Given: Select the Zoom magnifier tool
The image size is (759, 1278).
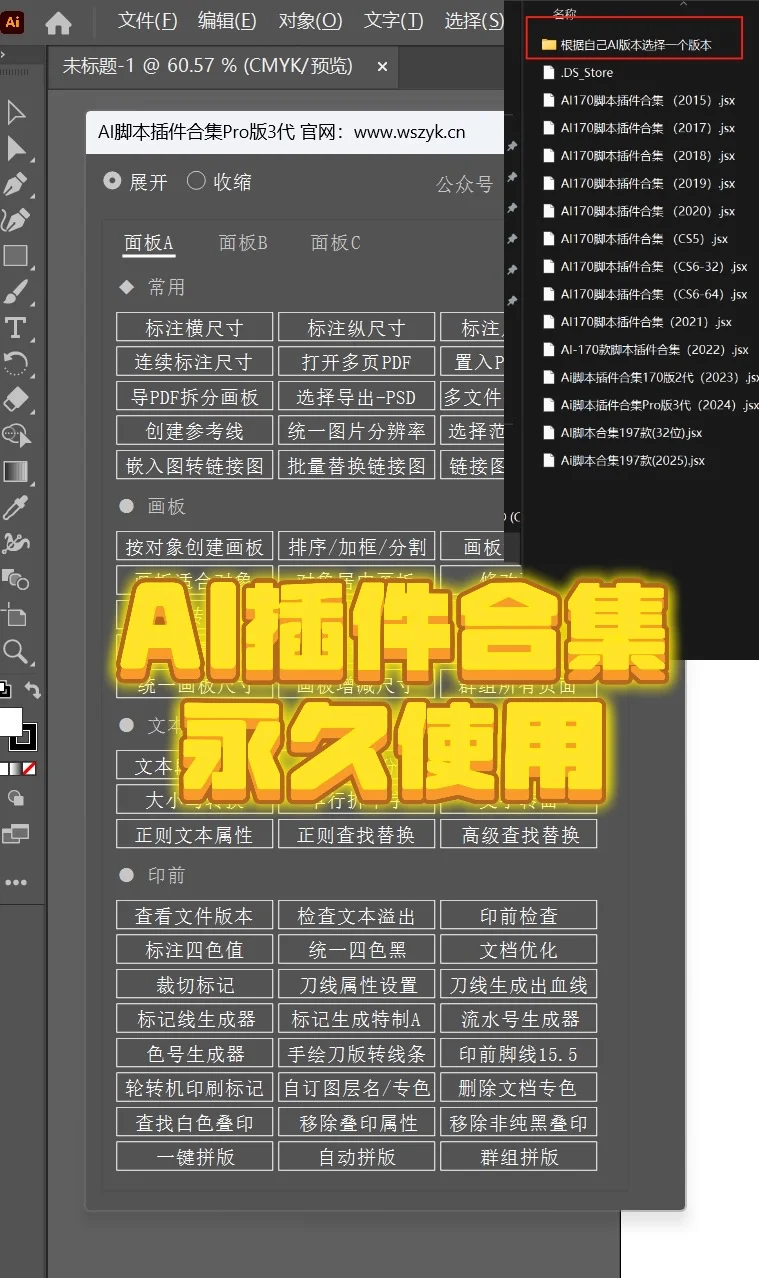Looking at the screenshot, I should tap(16, 652).
